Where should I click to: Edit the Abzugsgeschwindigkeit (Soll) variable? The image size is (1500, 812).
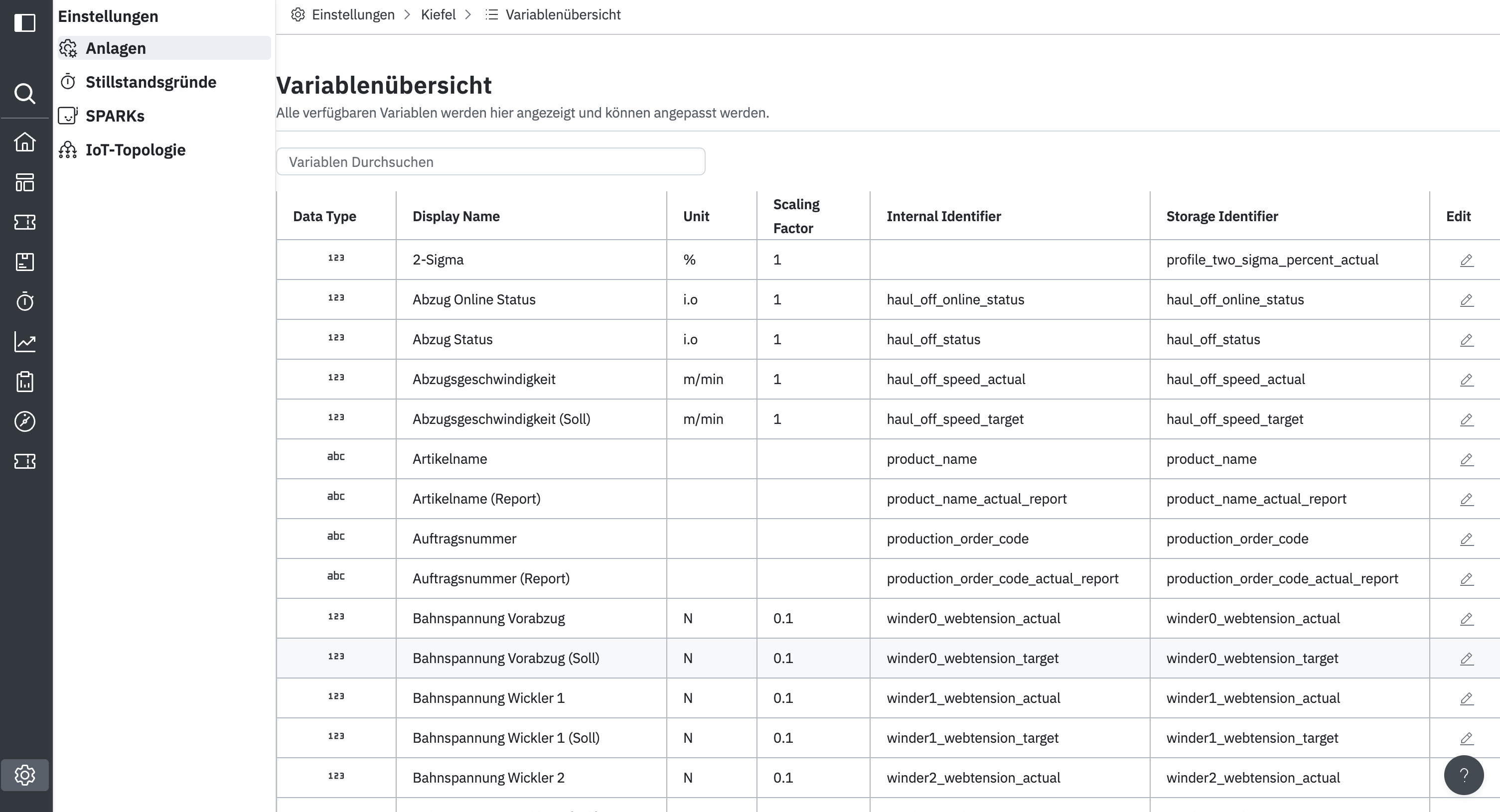(1466, 419)
